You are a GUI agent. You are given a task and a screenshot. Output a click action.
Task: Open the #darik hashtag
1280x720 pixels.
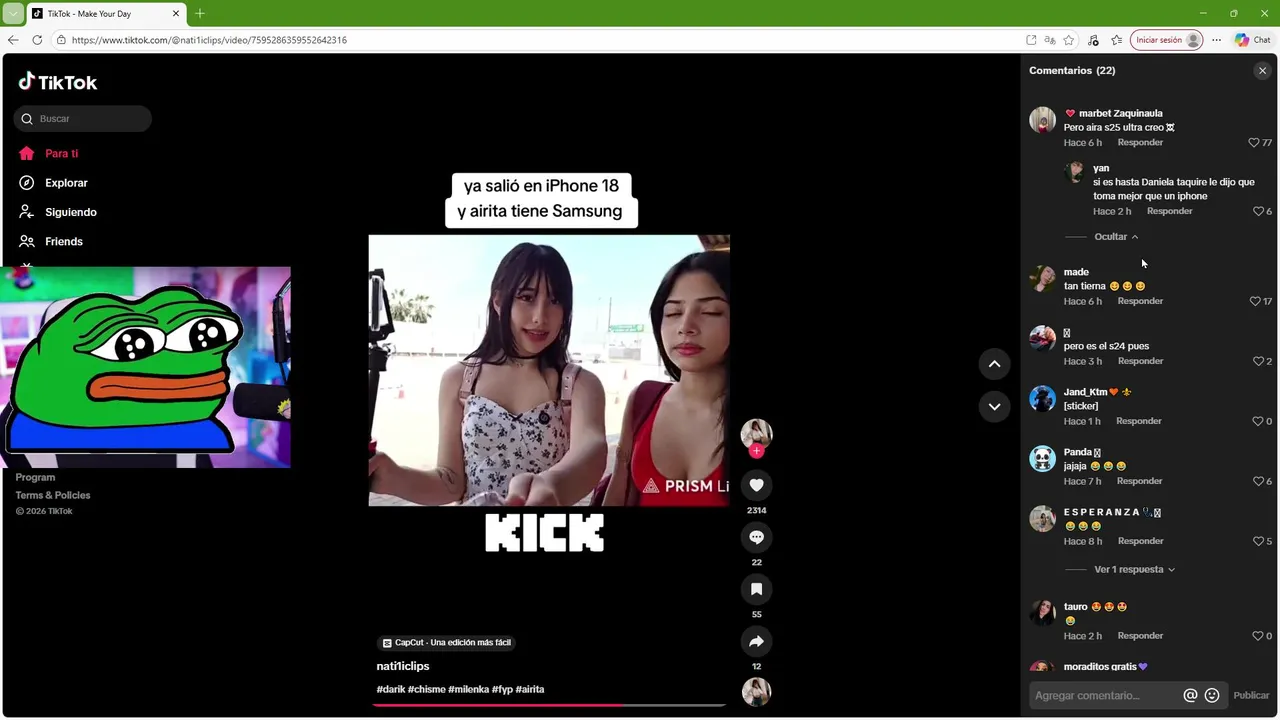click(391, 690)
